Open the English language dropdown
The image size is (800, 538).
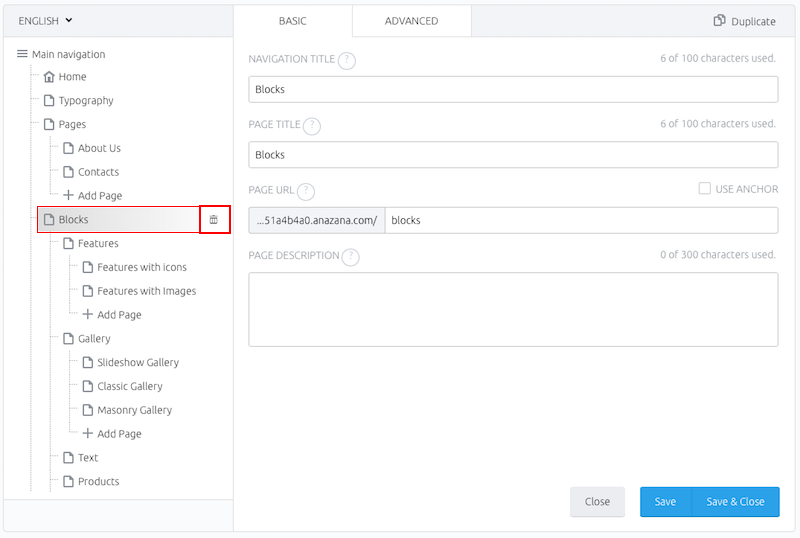45,21
